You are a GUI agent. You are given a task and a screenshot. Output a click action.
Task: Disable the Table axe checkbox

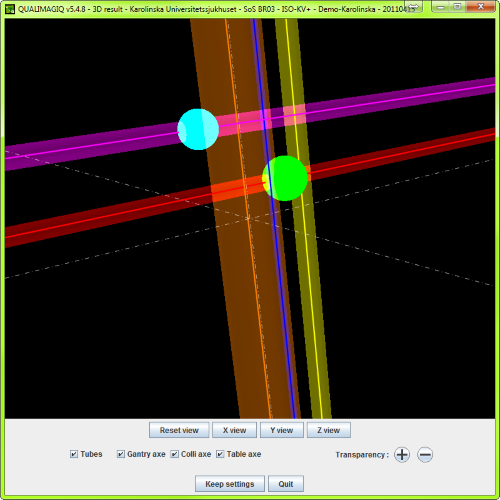[x=220, y=454]
